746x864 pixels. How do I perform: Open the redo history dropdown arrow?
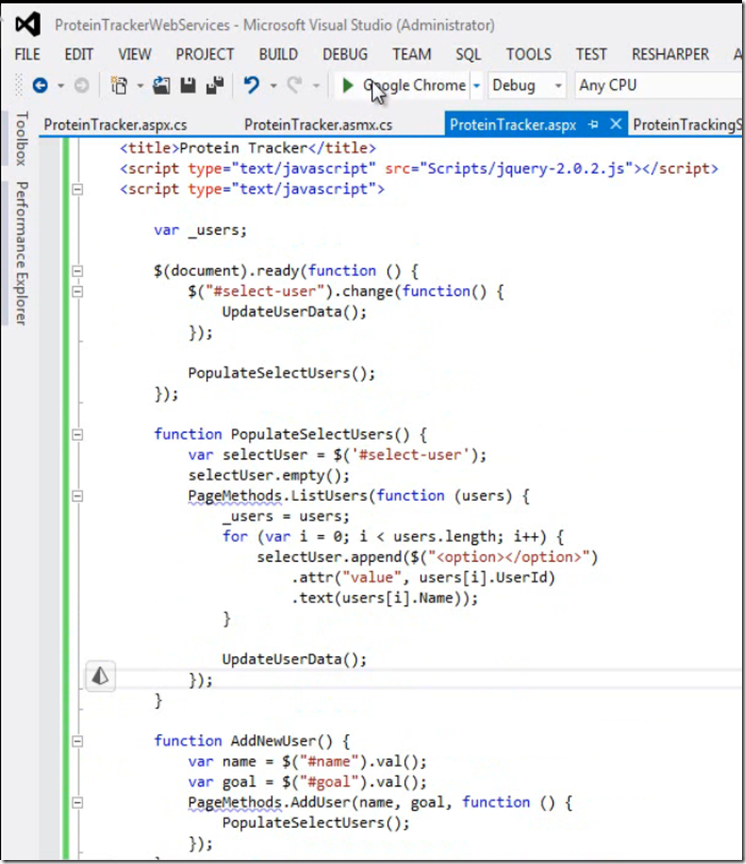pyautogui.click(x=316, y=85)
